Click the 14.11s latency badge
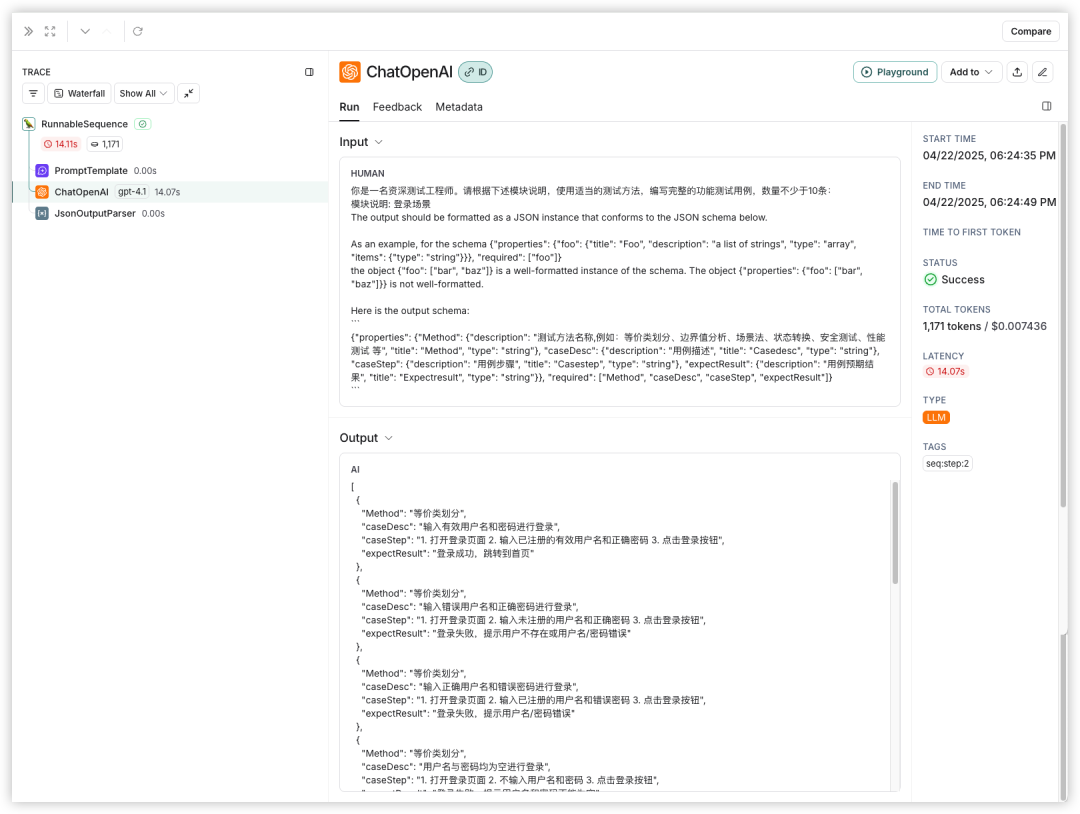The width and height of the screenshot is (1080, 814). [x=61, y=144]
